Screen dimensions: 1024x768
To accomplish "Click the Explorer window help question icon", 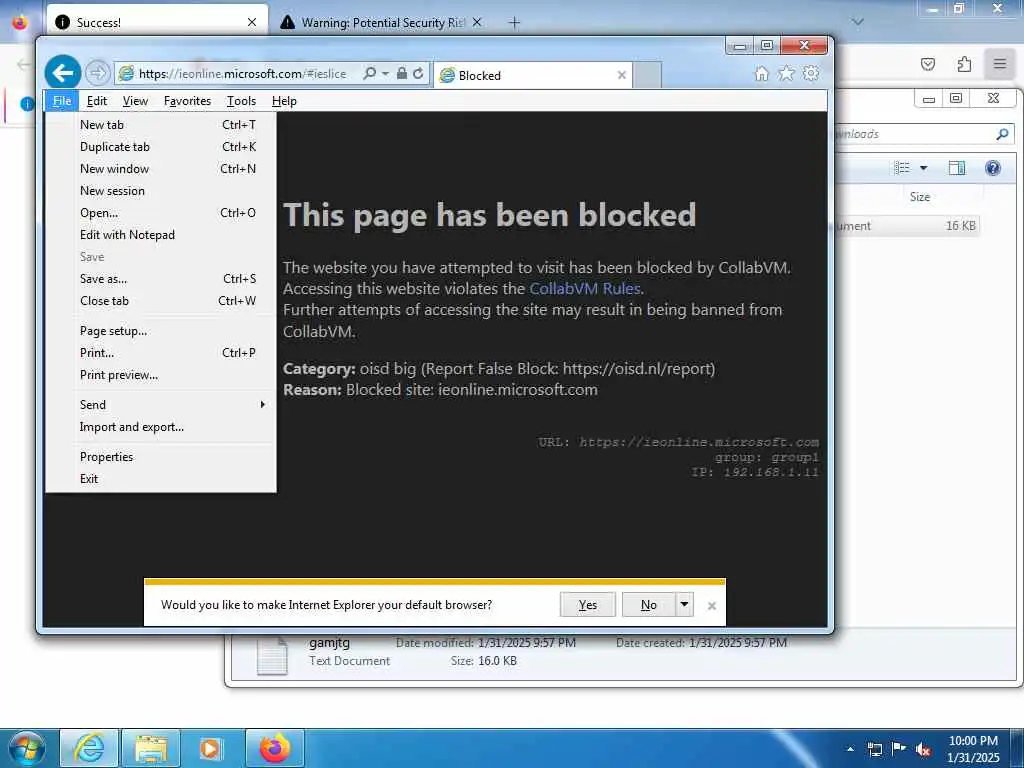I will (993, 168).
